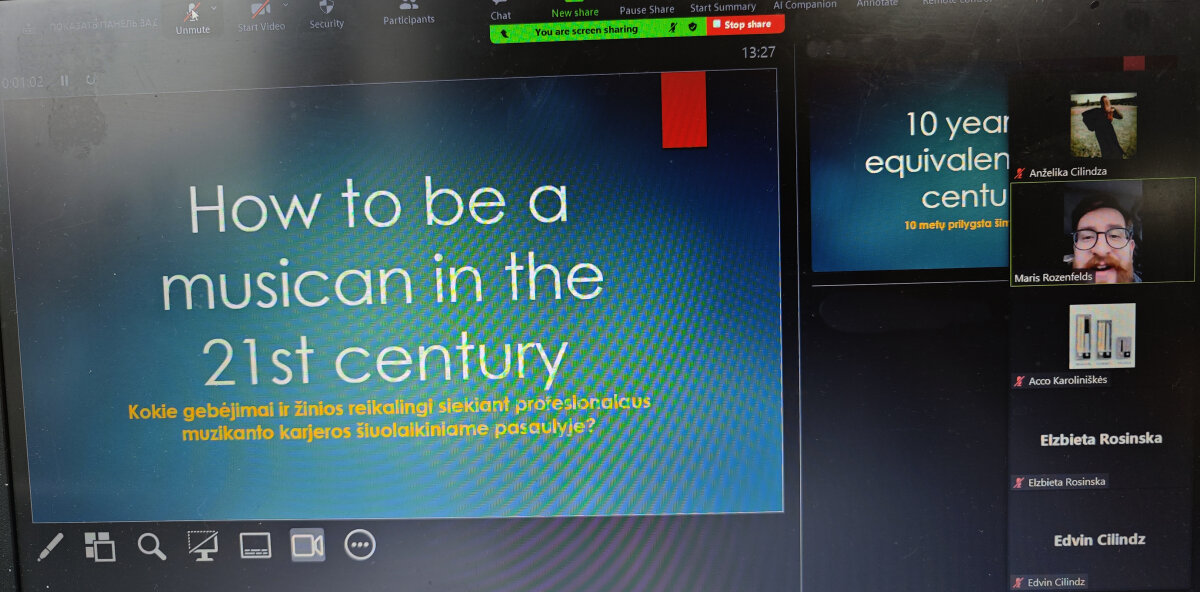
Task: Open the Annotate tools
Action: click(877, 4)
